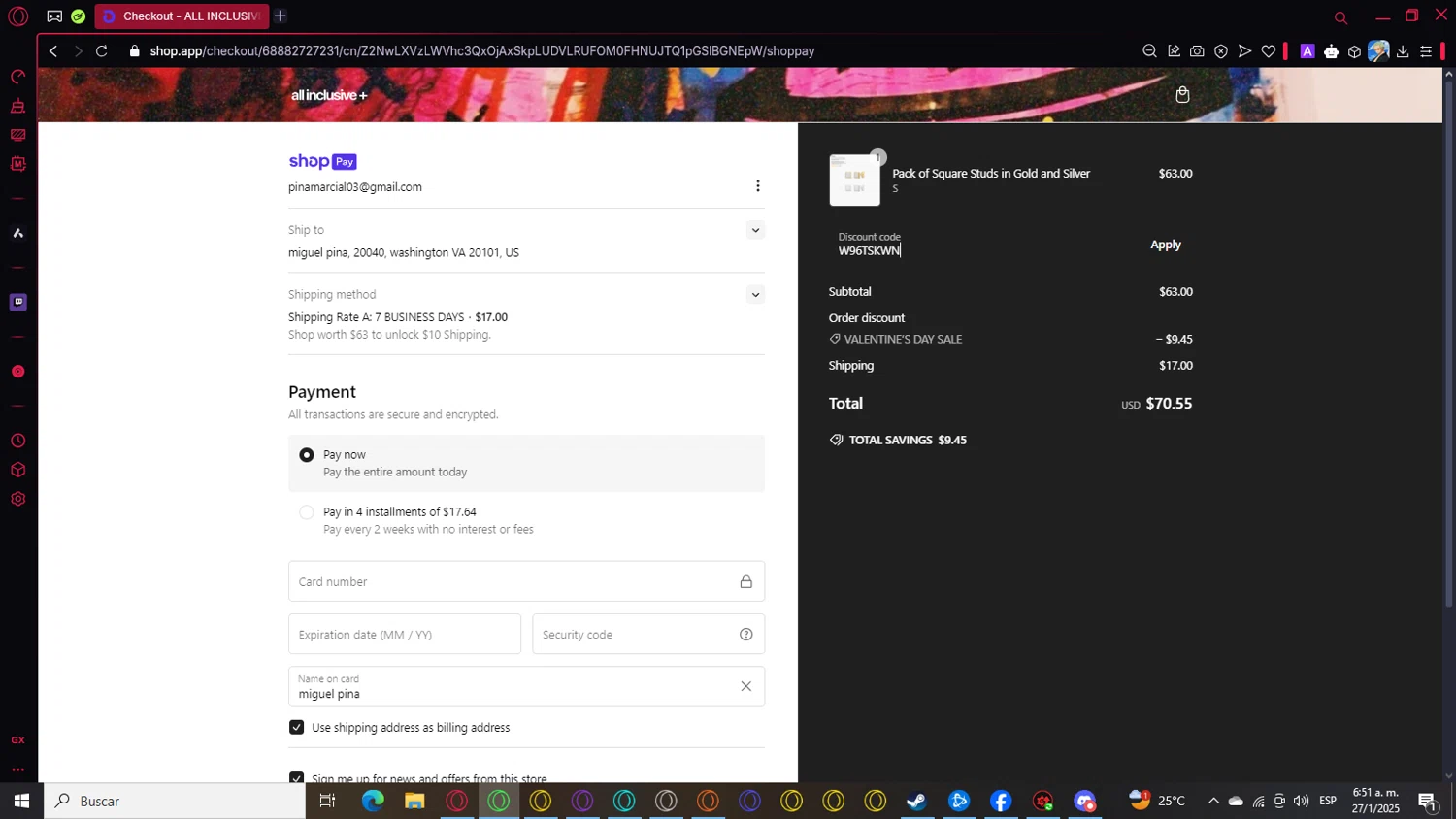Click the green pinned tab icon
Viewport: 1456px width, 819px height.
point(79,16)
